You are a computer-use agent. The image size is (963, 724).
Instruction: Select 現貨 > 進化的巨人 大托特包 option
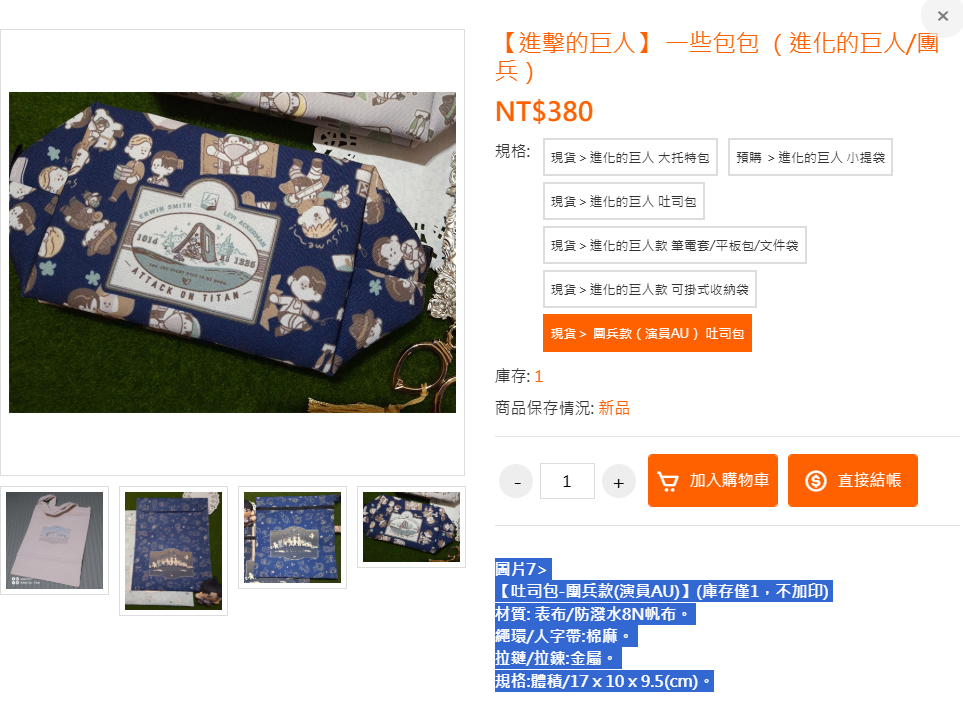coord(630,157)
